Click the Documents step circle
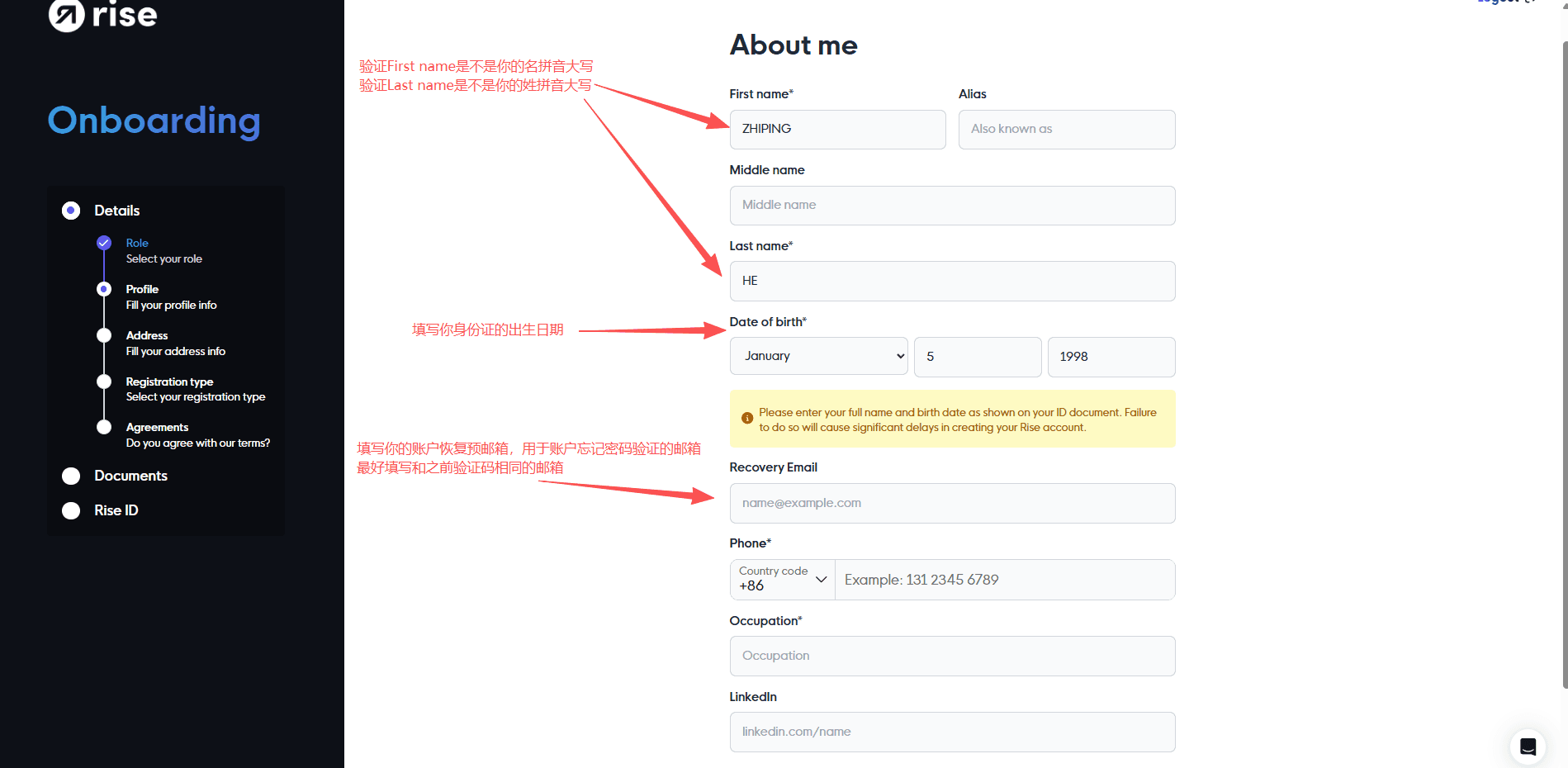Viewport: 1568px width, 768px height. [71, 476]
